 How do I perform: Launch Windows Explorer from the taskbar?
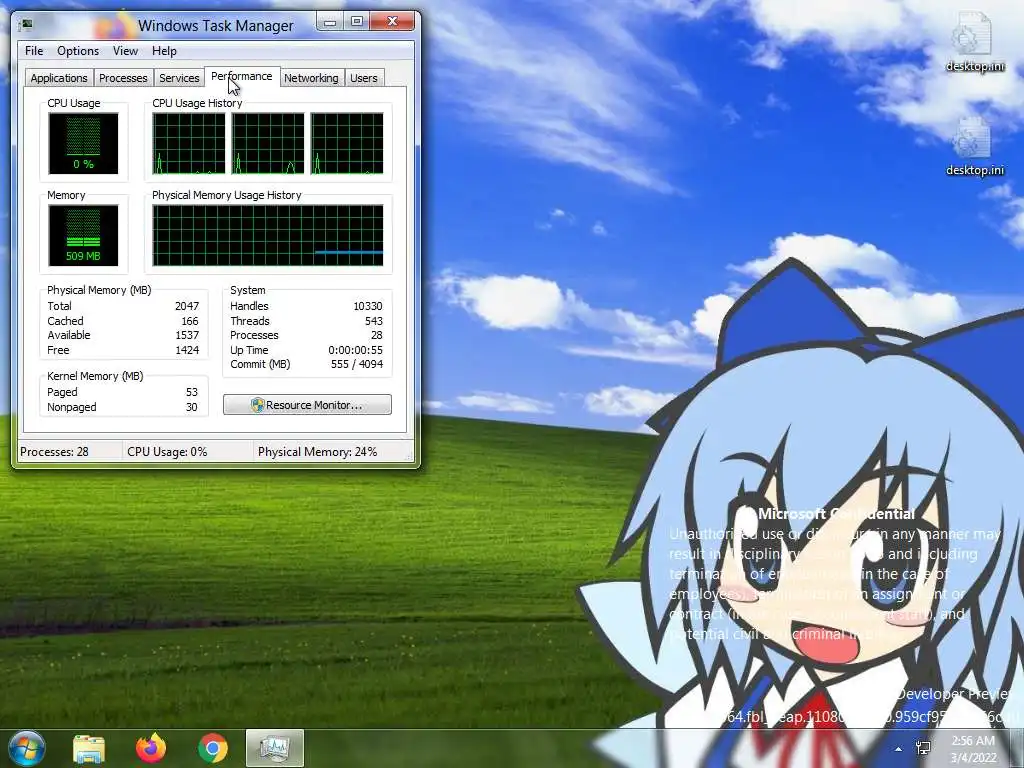pos(89,748)
